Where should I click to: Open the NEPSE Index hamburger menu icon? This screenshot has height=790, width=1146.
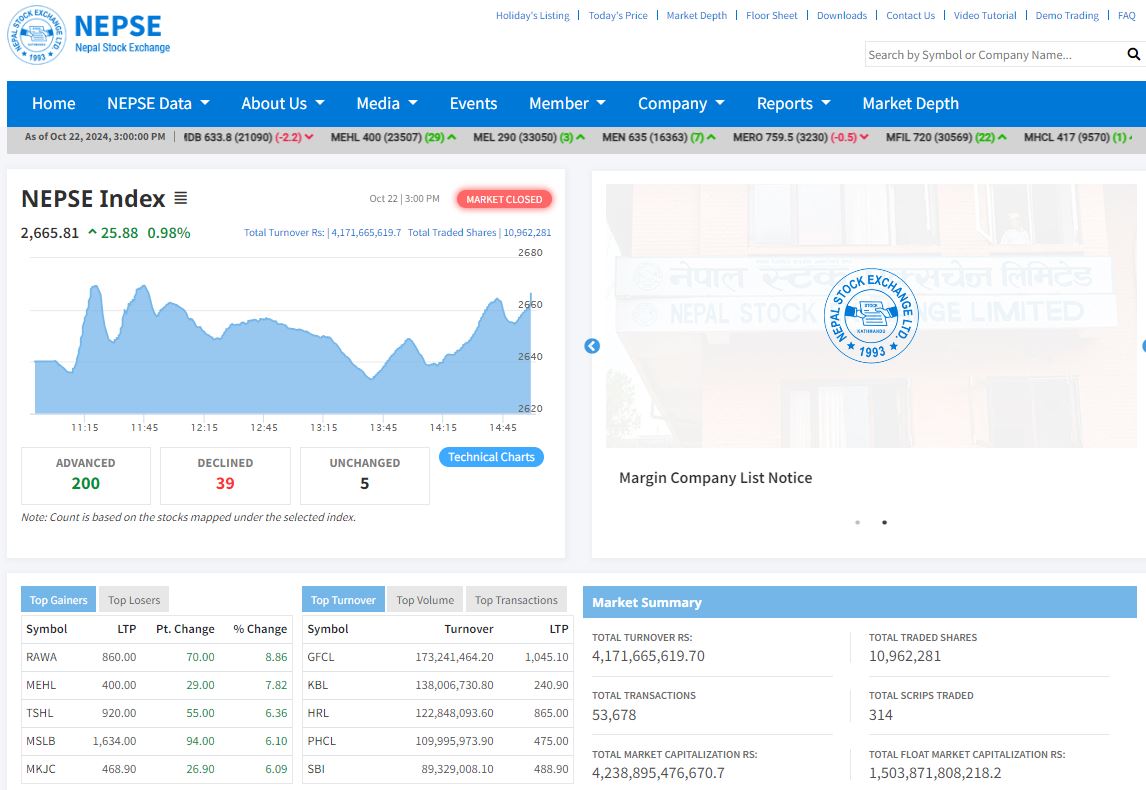coord(181,198)
